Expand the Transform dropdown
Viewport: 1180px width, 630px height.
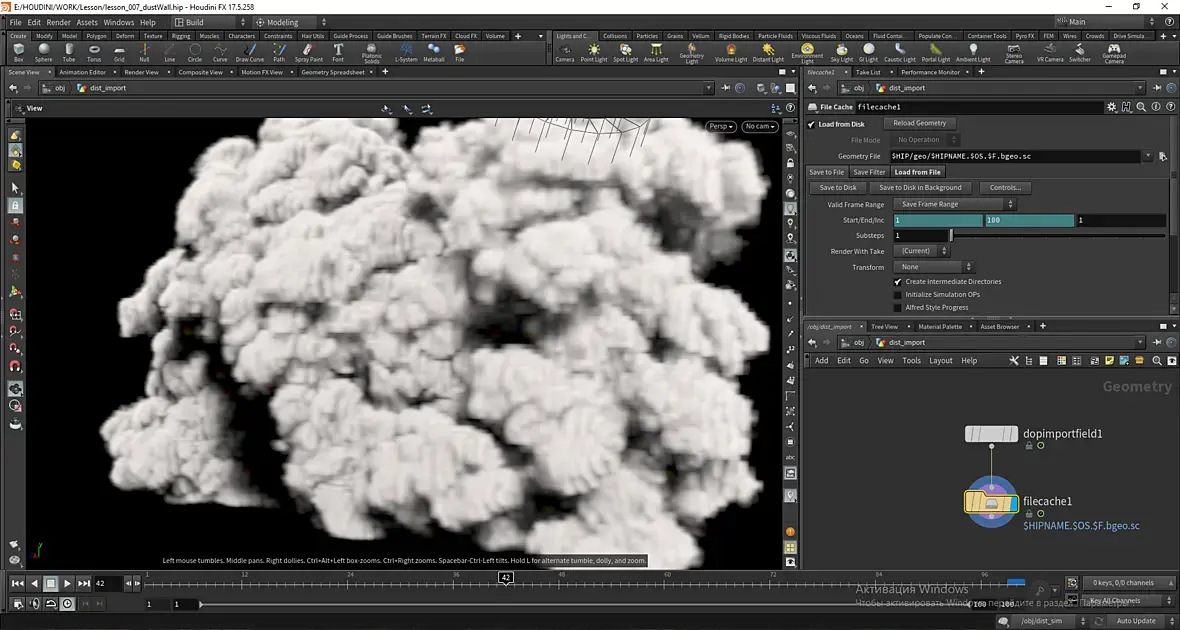[x=933, y=267]
